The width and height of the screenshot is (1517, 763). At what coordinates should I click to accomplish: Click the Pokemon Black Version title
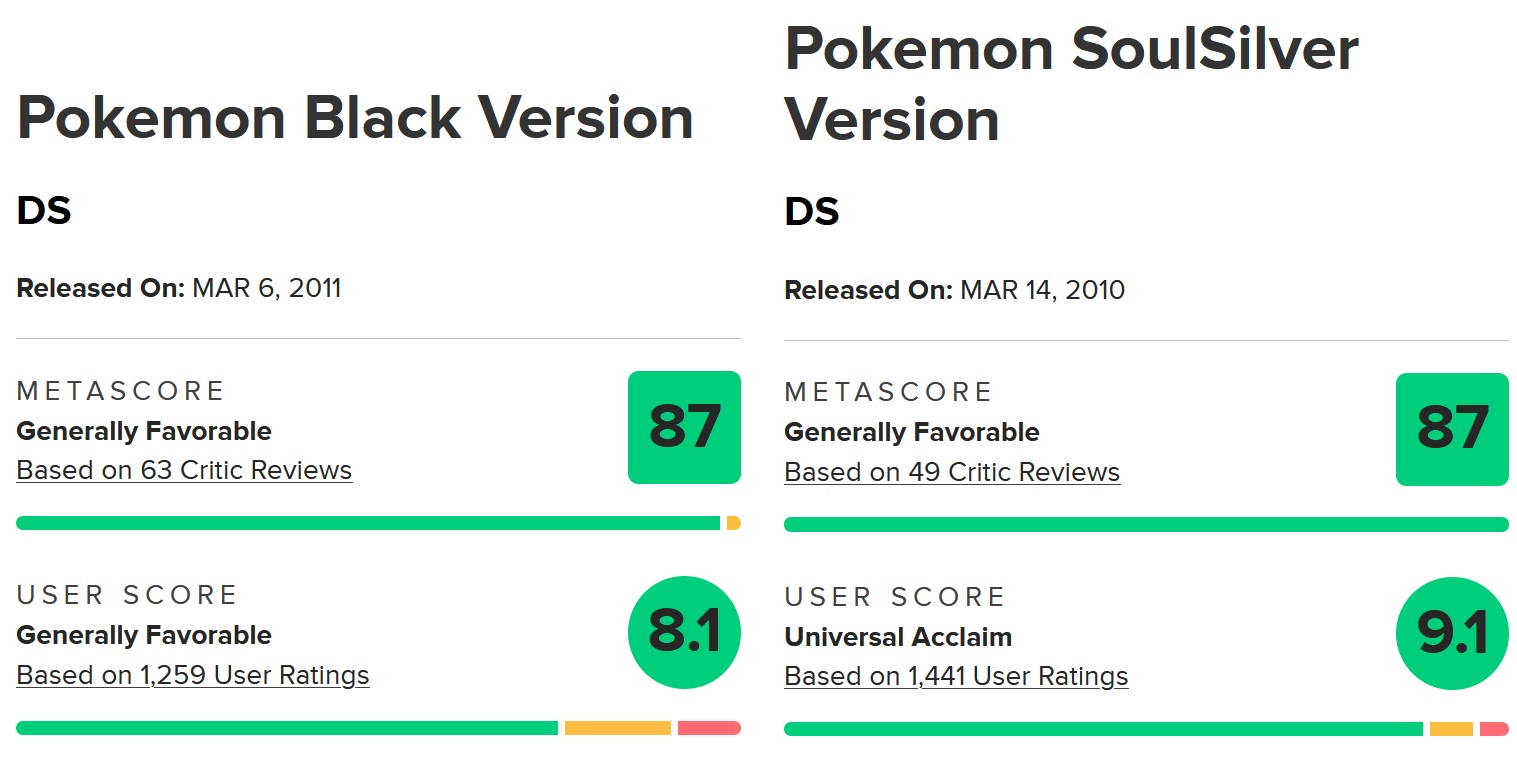[x=355, y=118]
